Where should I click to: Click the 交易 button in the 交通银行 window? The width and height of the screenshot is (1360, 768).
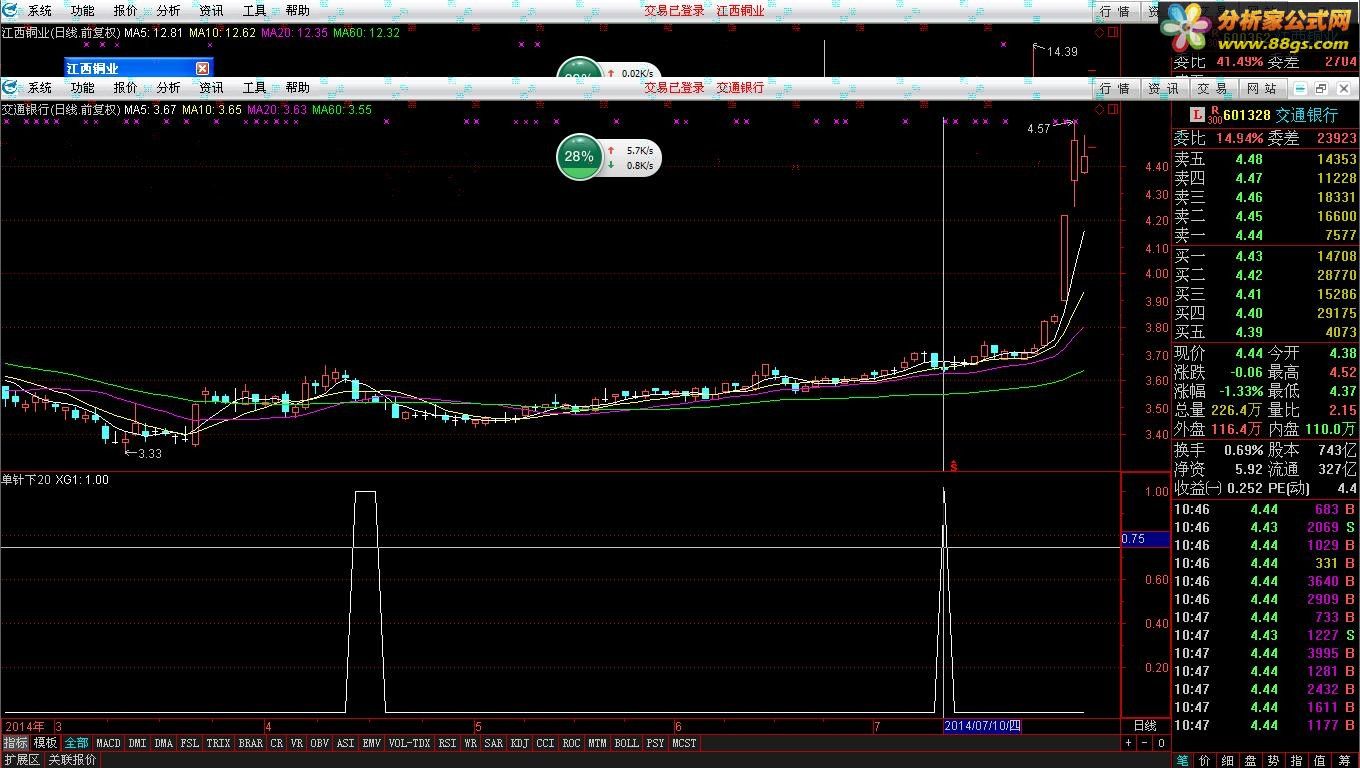[x=1212, y=89]
